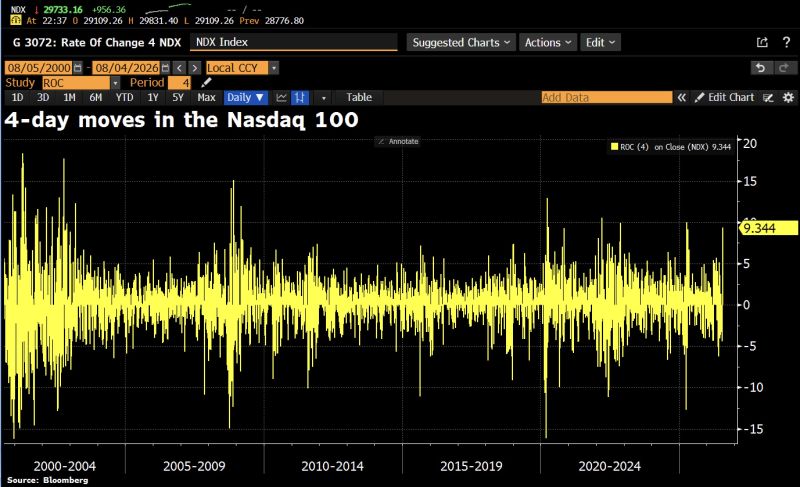This screenshot has height=487, width=800.
Task: Open help with the question mark icon
Action: (x=786, y=42)
